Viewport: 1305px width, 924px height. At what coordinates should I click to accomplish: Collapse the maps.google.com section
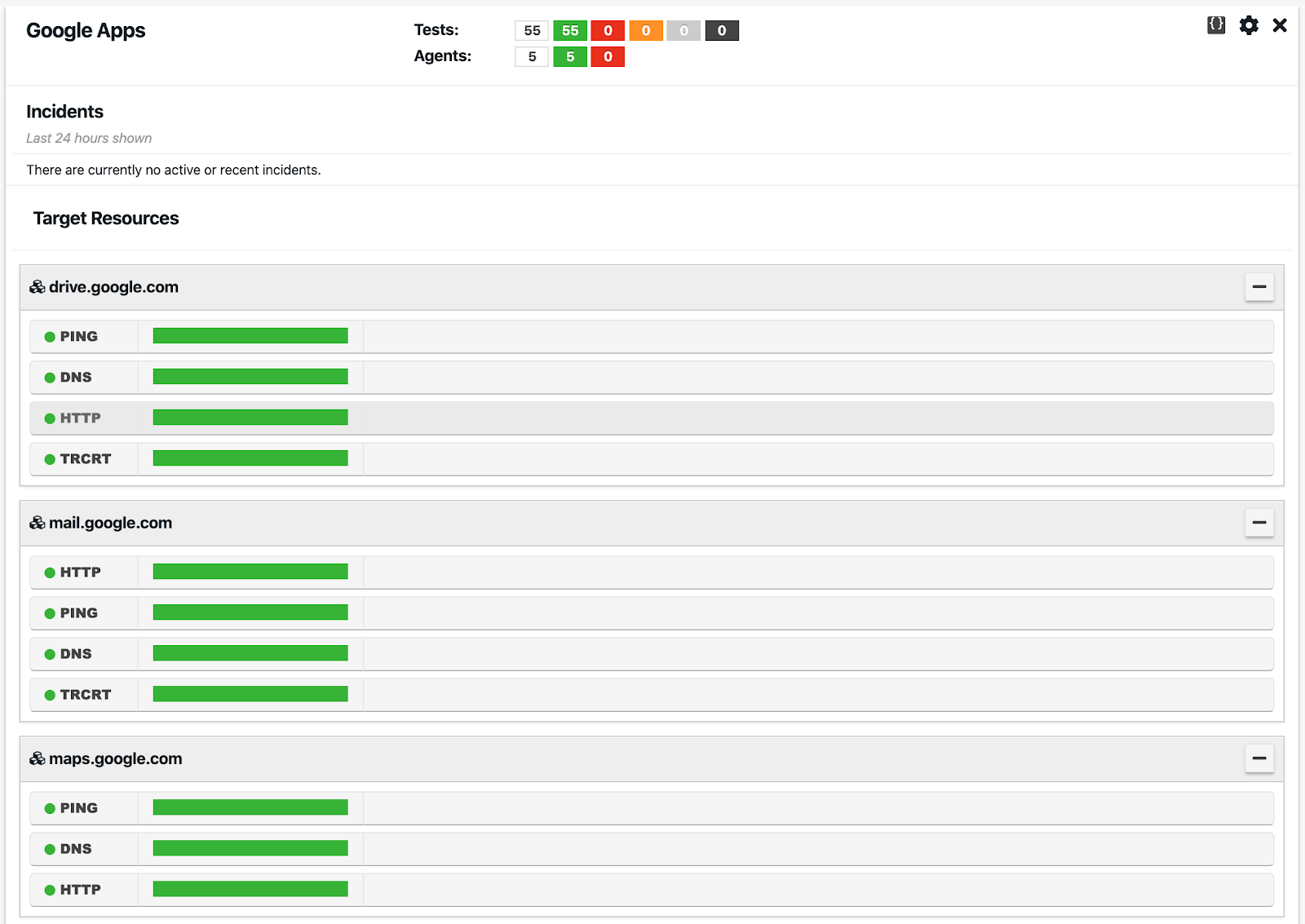1259,758
